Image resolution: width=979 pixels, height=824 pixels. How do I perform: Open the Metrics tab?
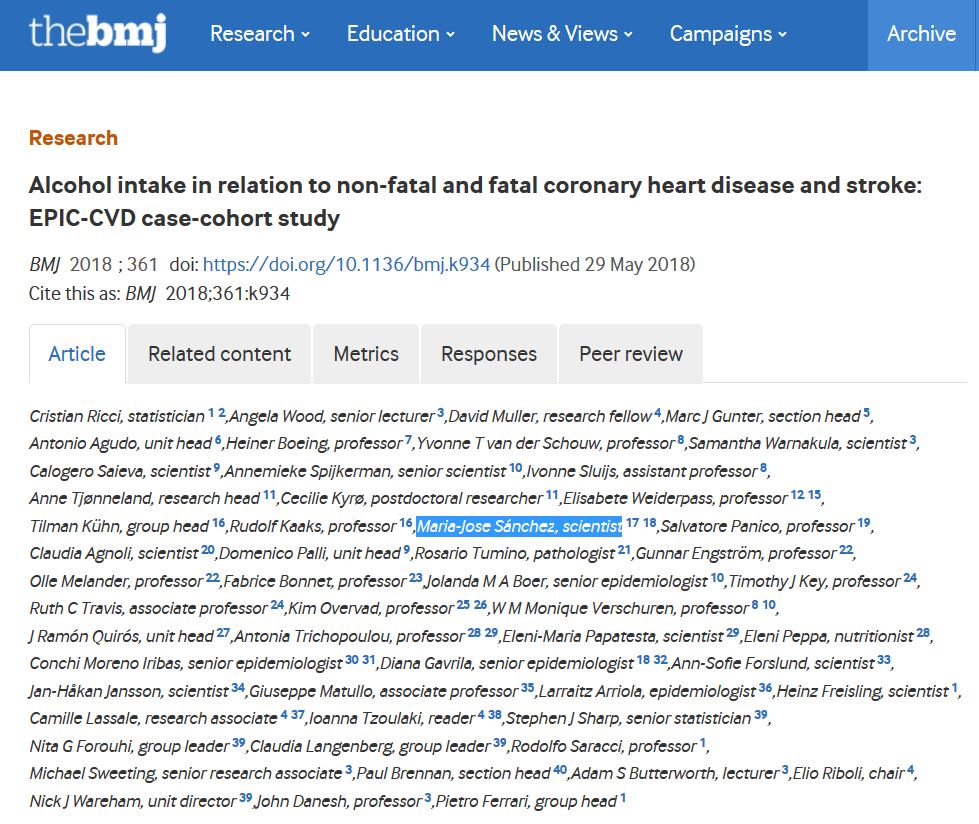(x=366, y=354)
